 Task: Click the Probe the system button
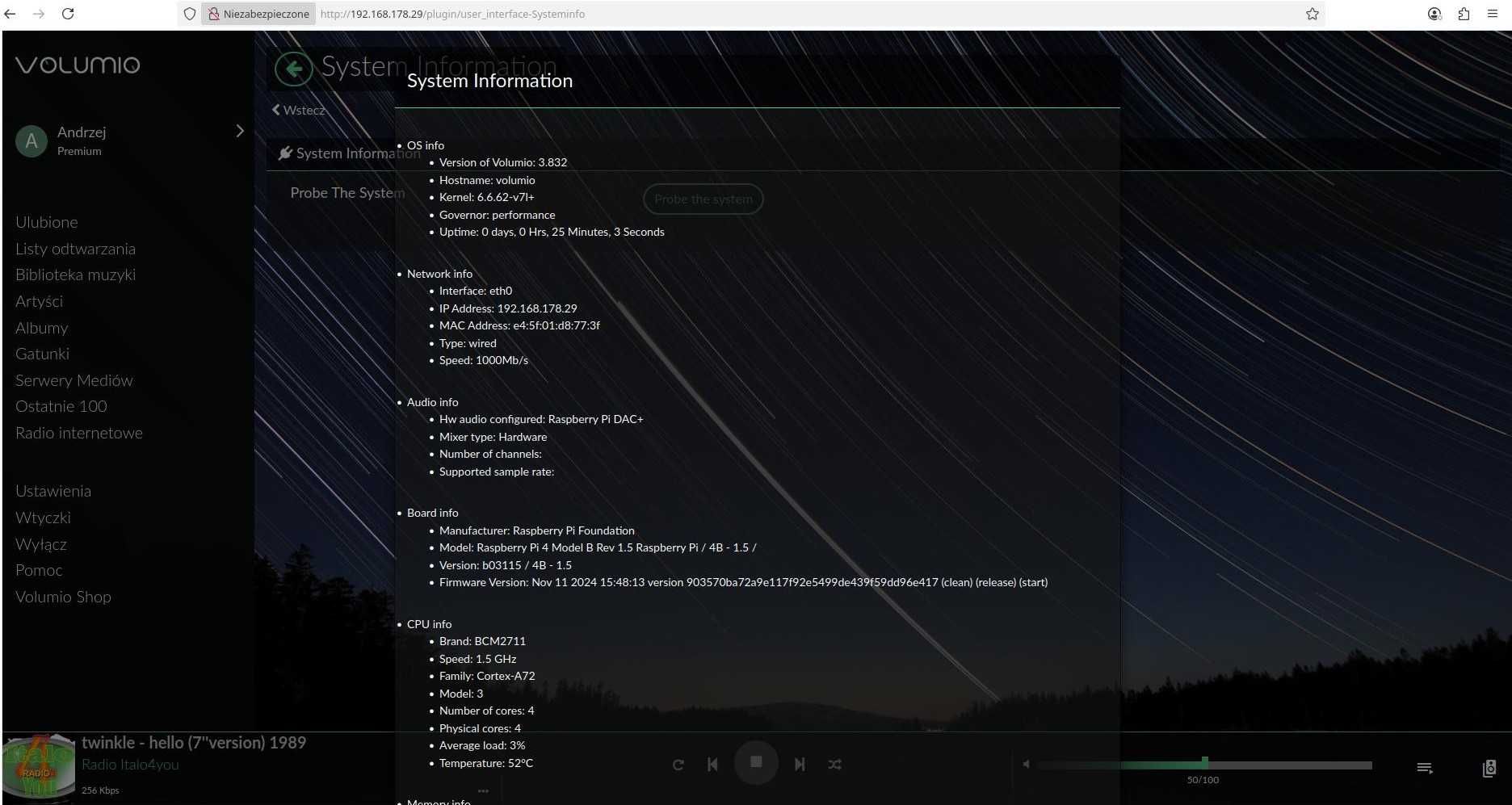click(703, 199)
